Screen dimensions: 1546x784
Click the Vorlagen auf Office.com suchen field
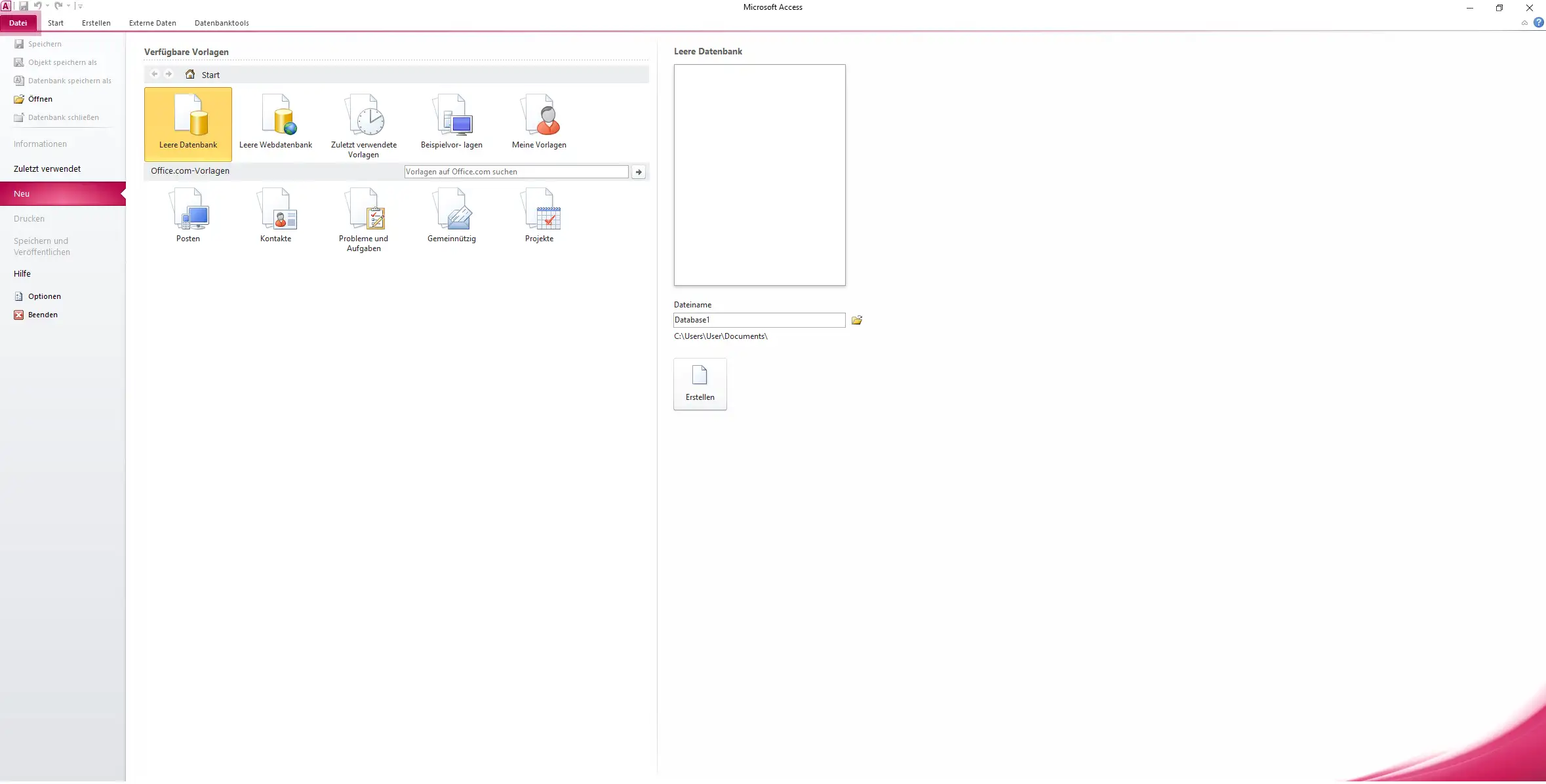[516, 172]
